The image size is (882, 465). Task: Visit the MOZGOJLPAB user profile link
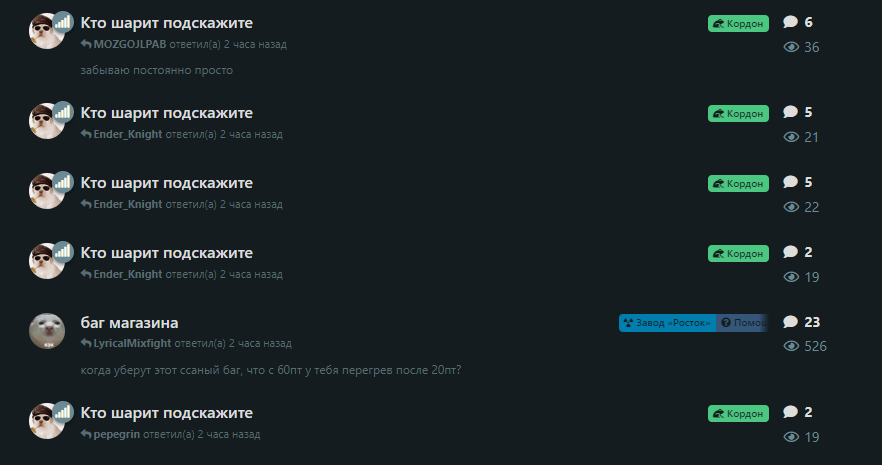coord(130,44)
